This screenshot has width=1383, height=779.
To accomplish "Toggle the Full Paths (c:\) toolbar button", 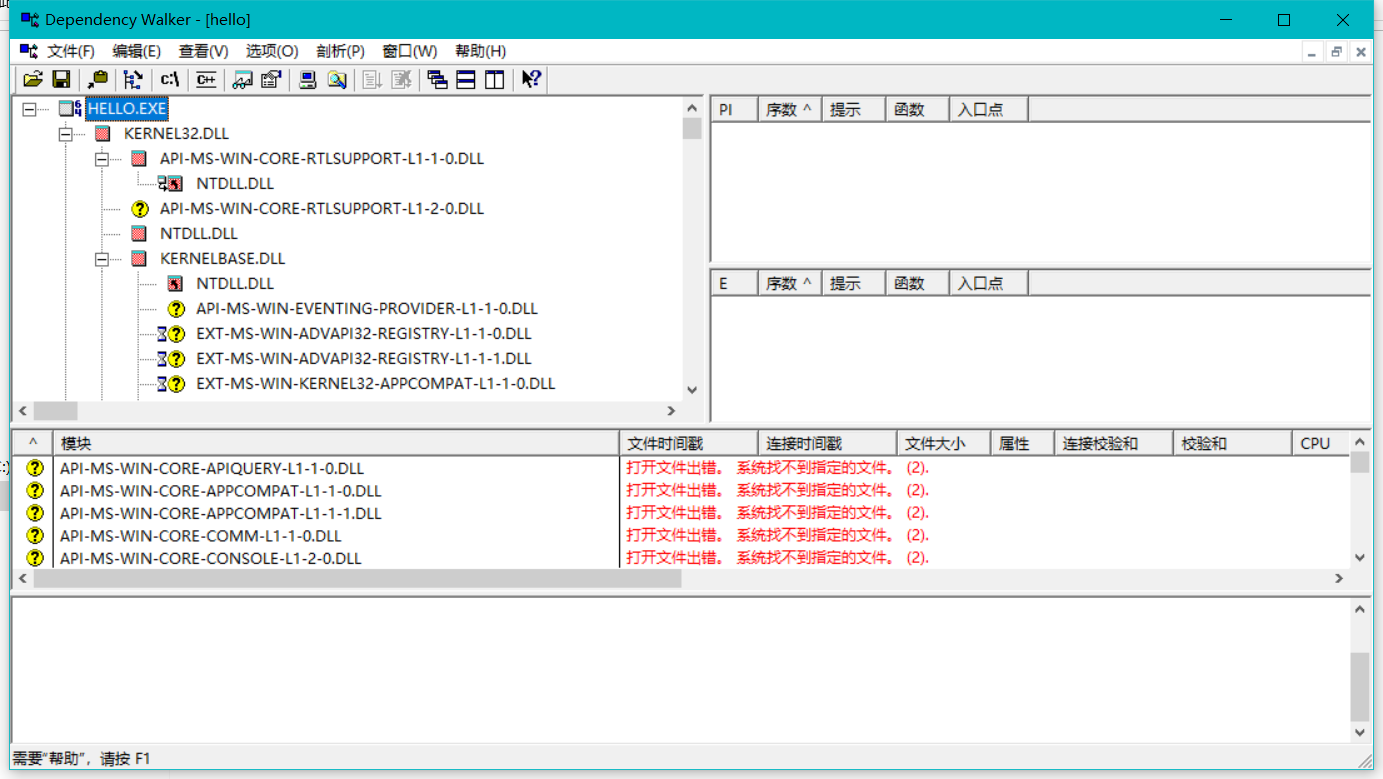I will [x=170, y=80].
